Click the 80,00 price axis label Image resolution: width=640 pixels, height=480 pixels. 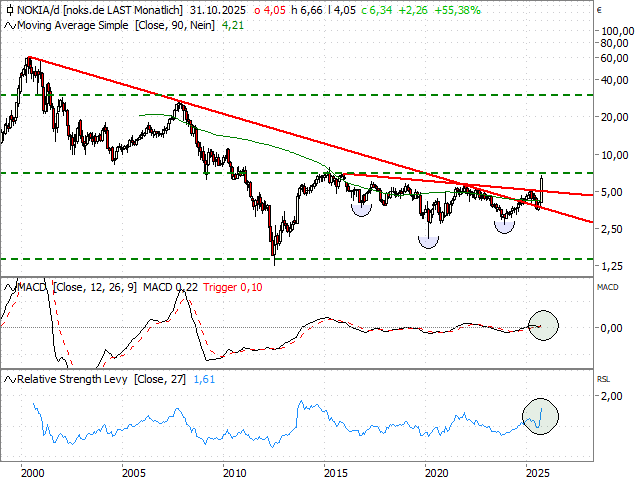tap(615, 43)
